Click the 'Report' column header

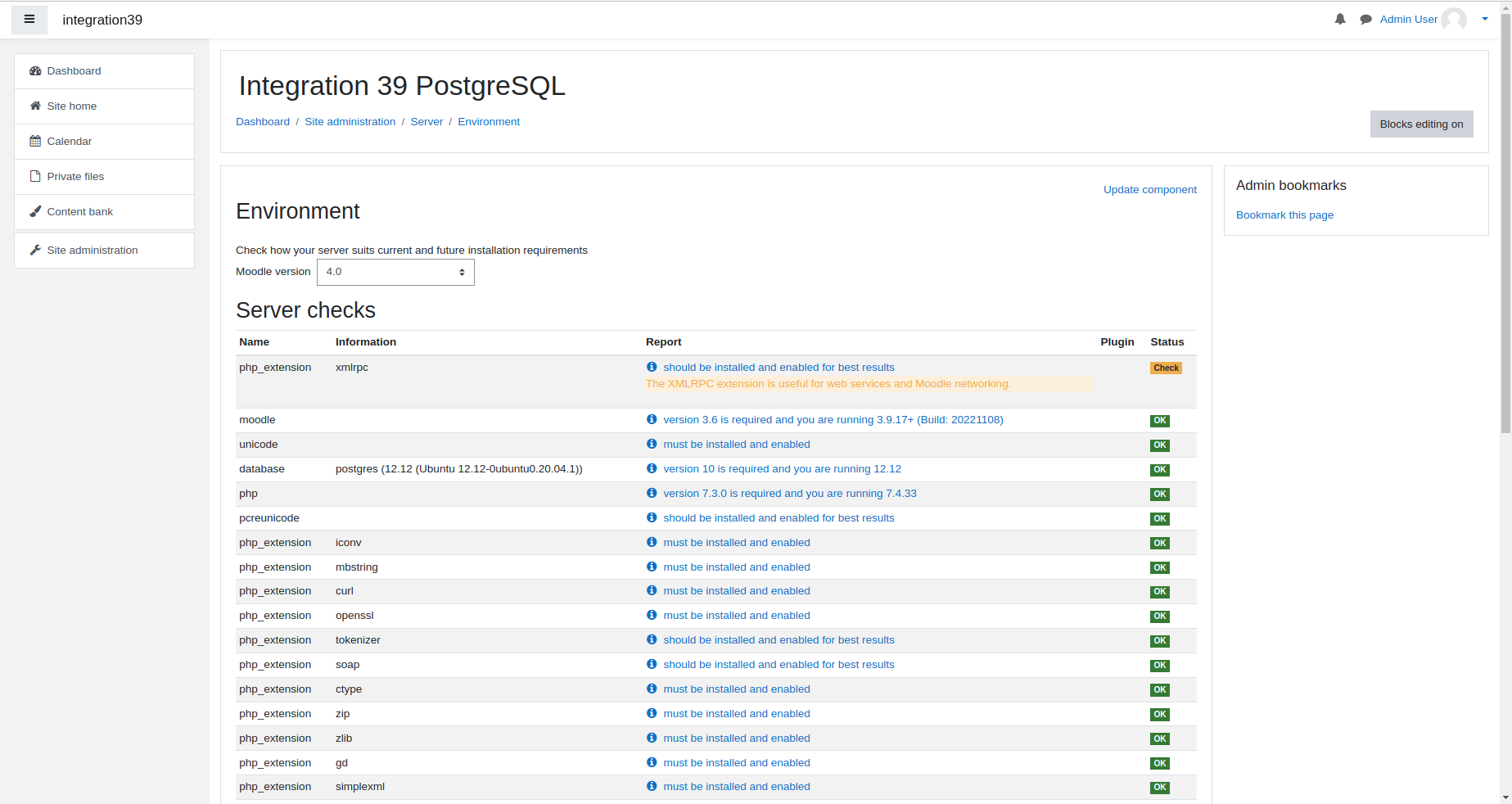coord(664,342)
